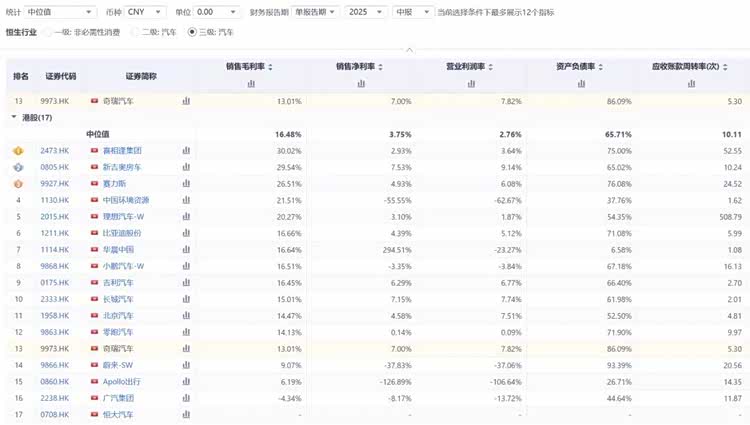Viewport: 750px width, 425px height.
Task: Click the 单位 0.00 input box
Action: [x=218, y=12]
